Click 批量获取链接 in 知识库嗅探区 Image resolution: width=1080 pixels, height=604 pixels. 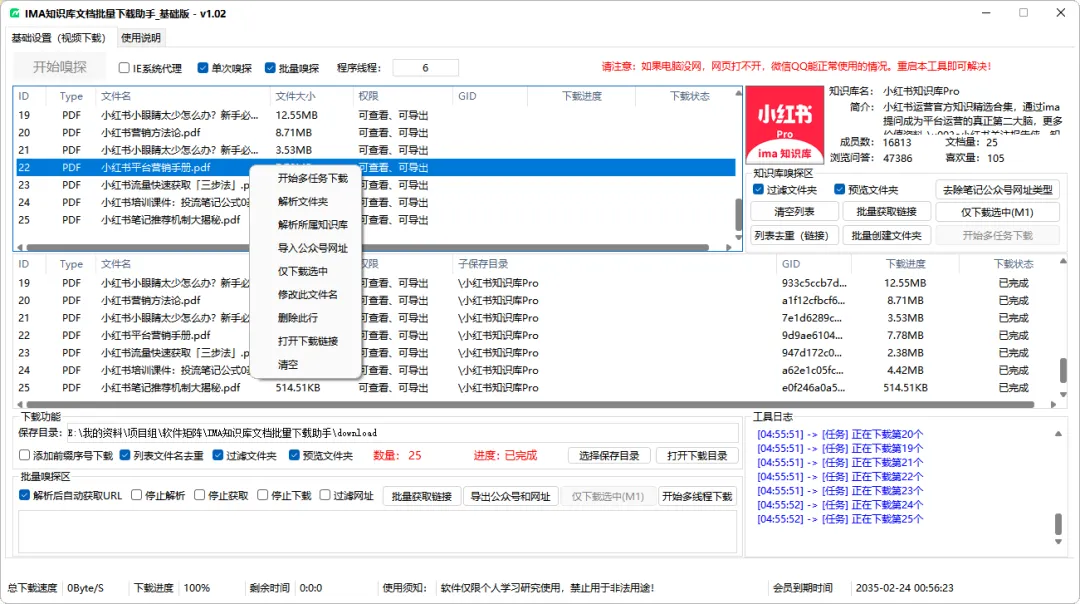coord(886,212)
